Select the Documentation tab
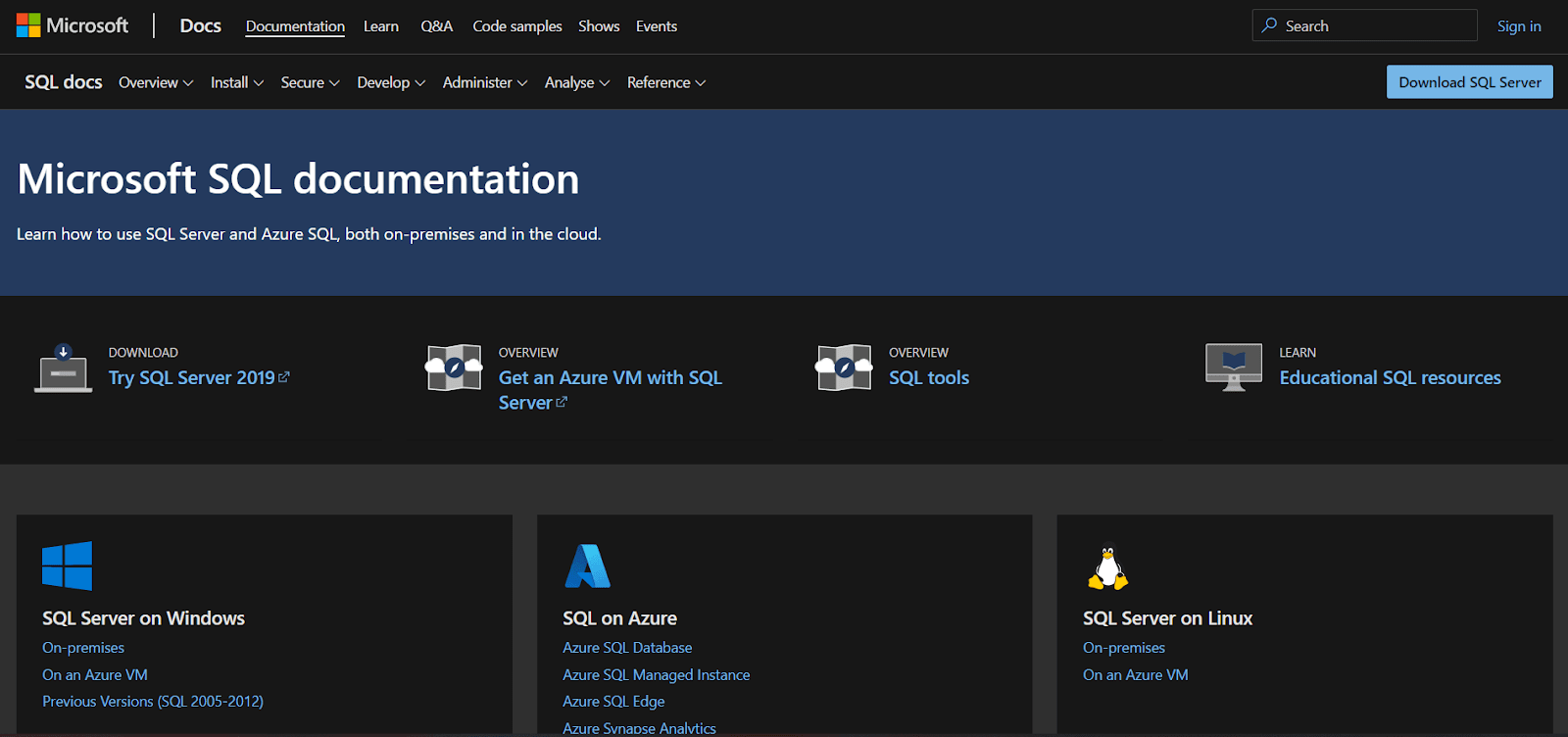Viewport: 1568px width, 737px height. tap(295, 26)
